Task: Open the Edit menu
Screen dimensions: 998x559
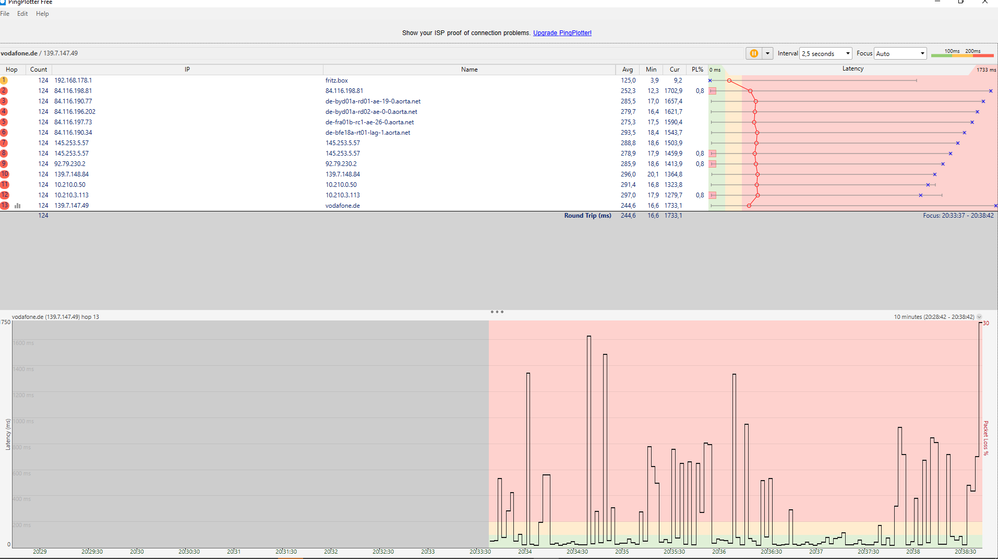Action: [22, 14]
